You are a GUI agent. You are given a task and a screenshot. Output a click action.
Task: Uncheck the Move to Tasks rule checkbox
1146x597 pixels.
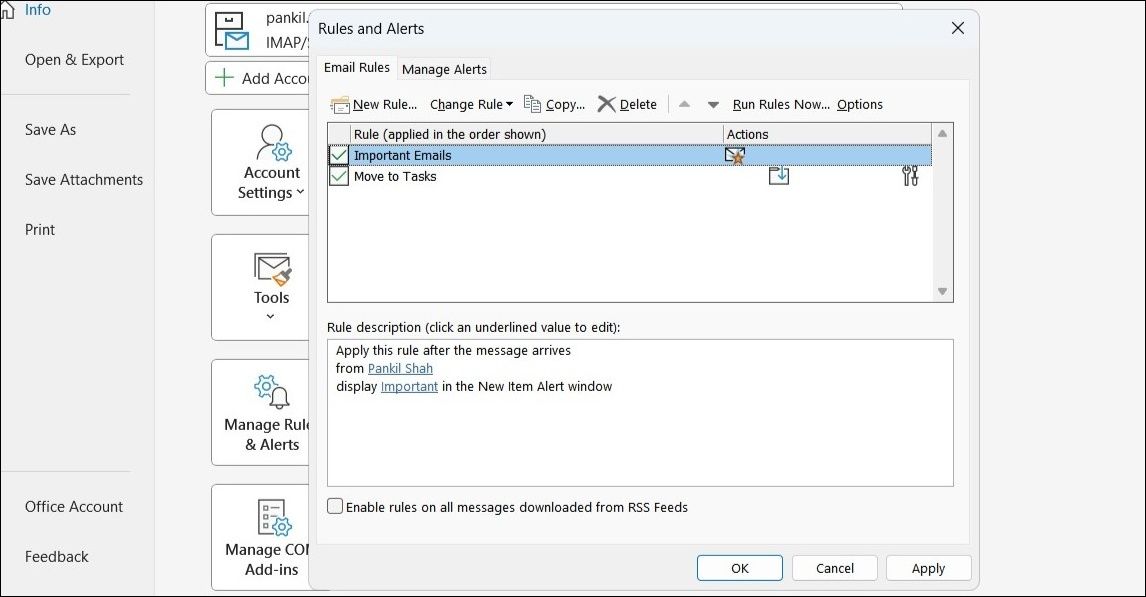tap(339, 177)
